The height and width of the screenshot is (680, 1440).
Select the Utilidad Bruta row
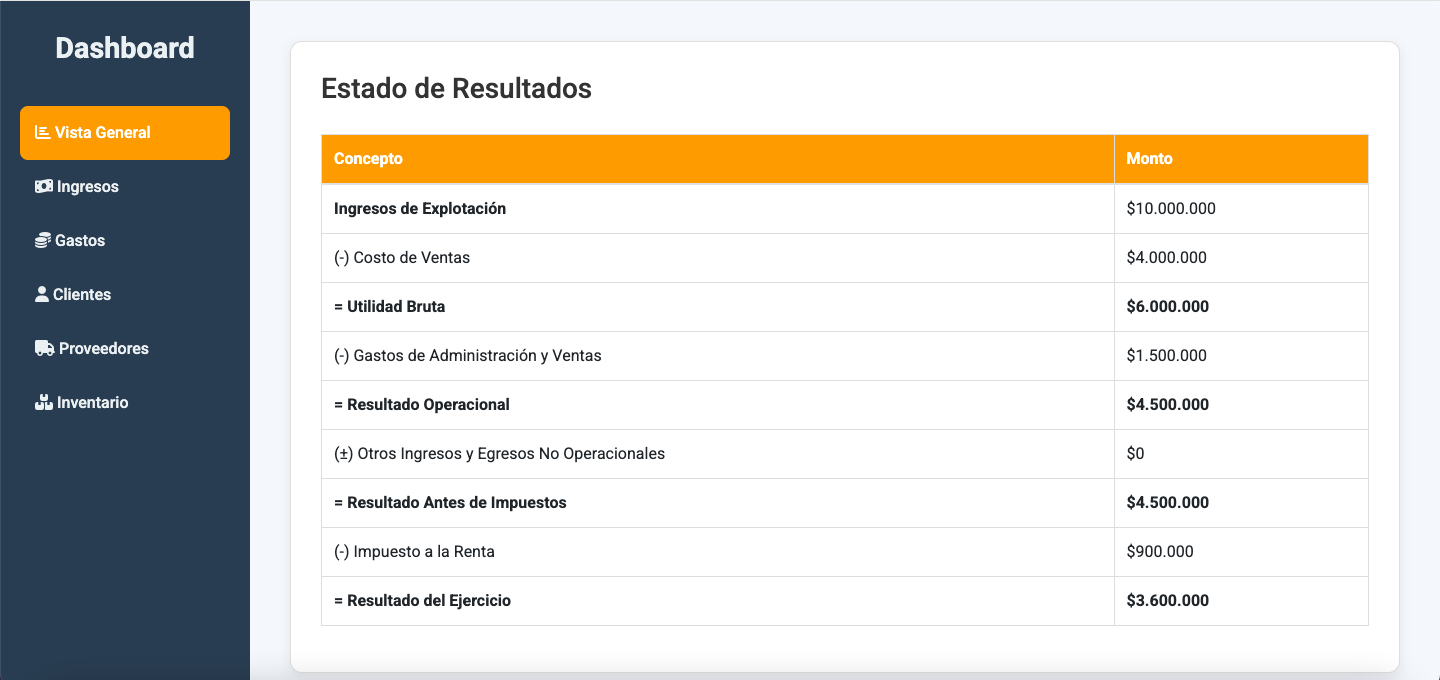point(845,307)
